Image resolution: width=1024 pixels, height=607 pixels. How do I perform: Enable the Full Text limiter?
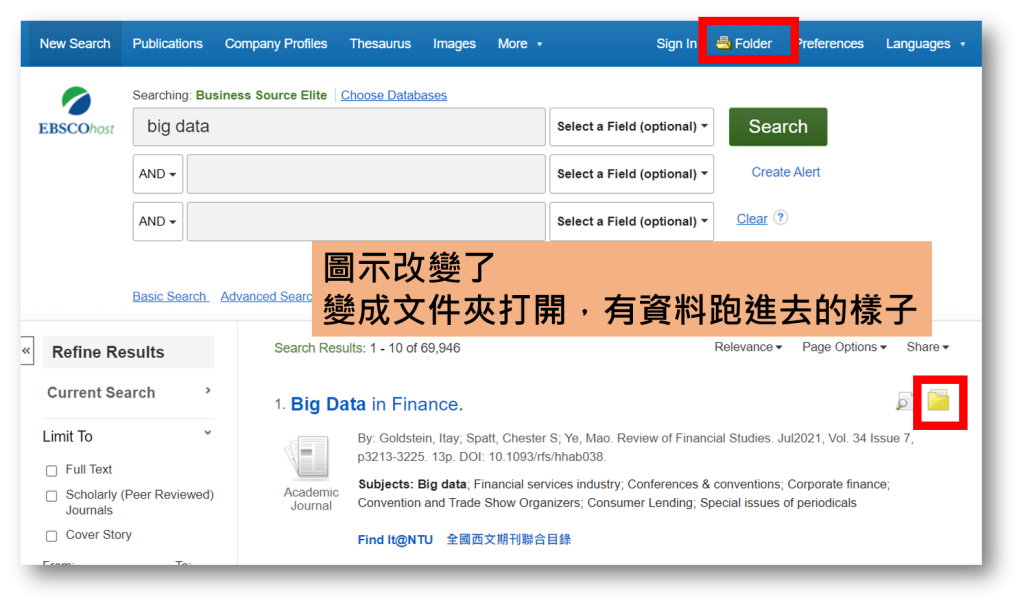[52, 470]
